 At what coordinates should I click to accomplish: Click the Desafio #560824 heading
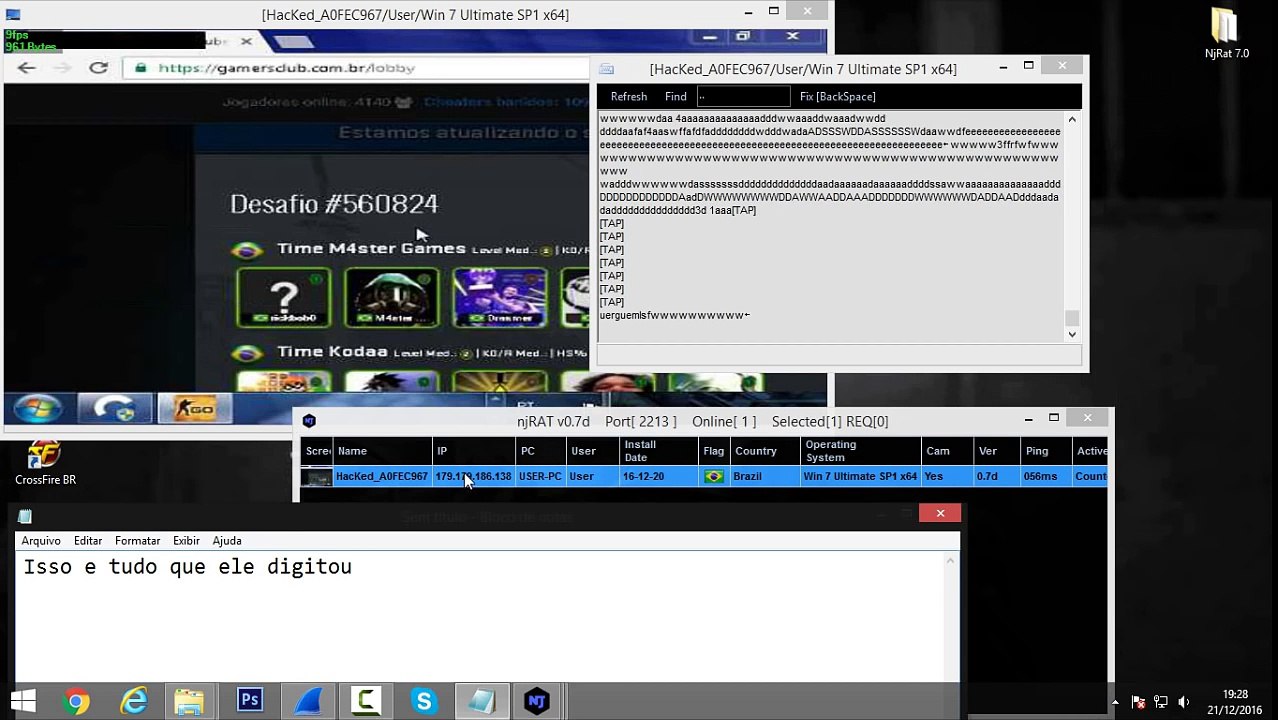[x=334, y=204]
